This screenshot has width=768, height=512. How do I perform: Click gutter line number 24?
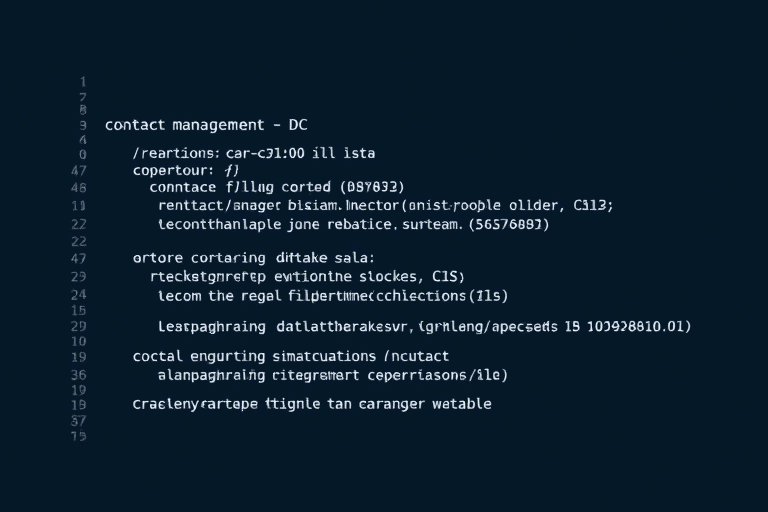point(80,295)
